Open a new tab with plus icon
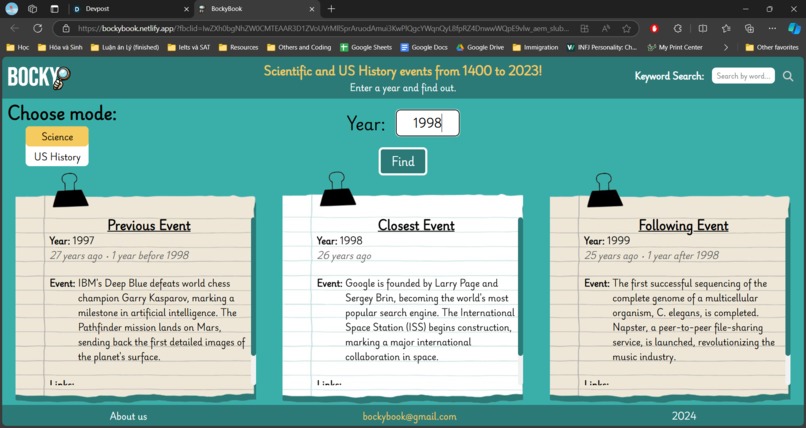The height and width of the screenshot is (428, 806). pos(331,9)
